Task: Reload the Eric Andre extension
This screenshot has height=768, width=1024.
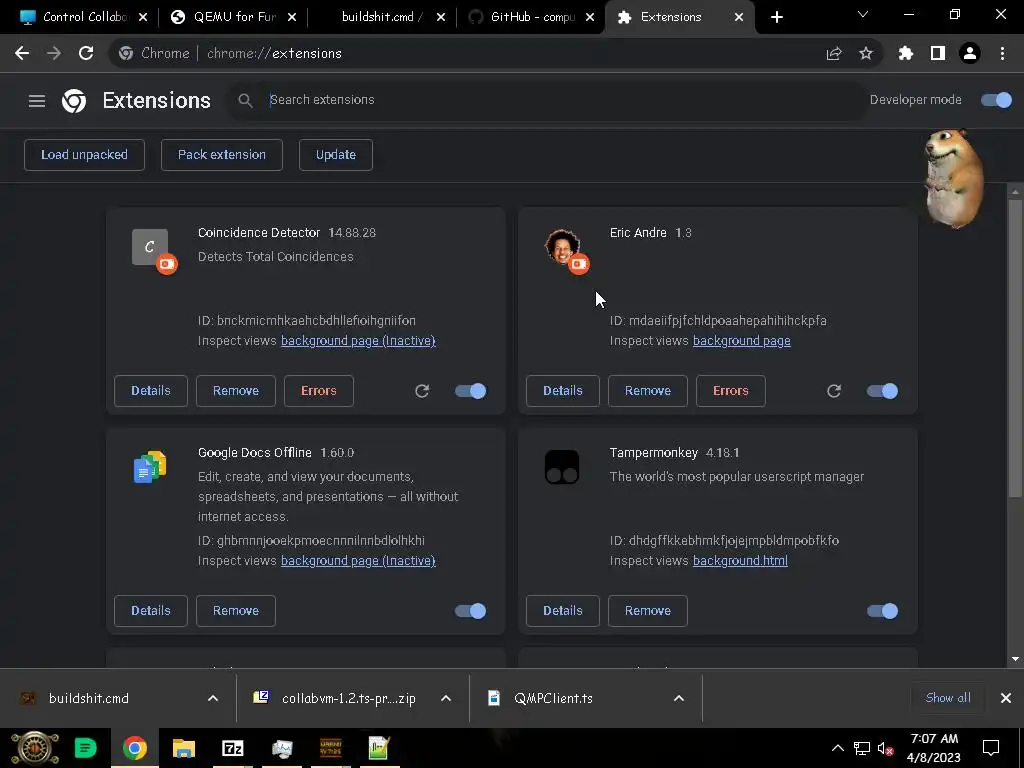Action: (x=834, y=391)
